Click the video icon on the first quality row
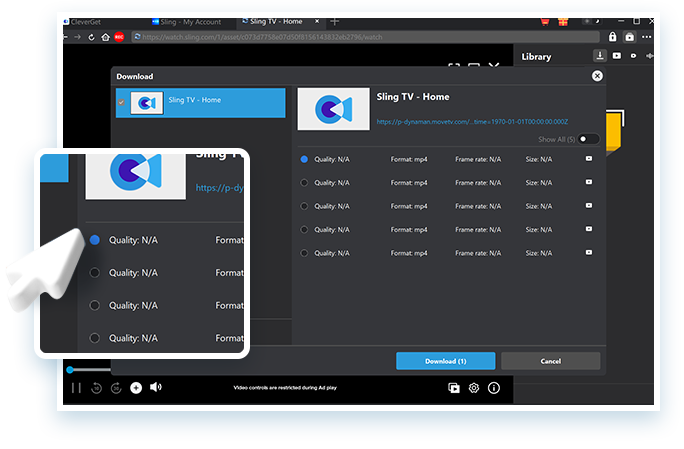The width and height of the screenshot is (684, 449). 589,159
